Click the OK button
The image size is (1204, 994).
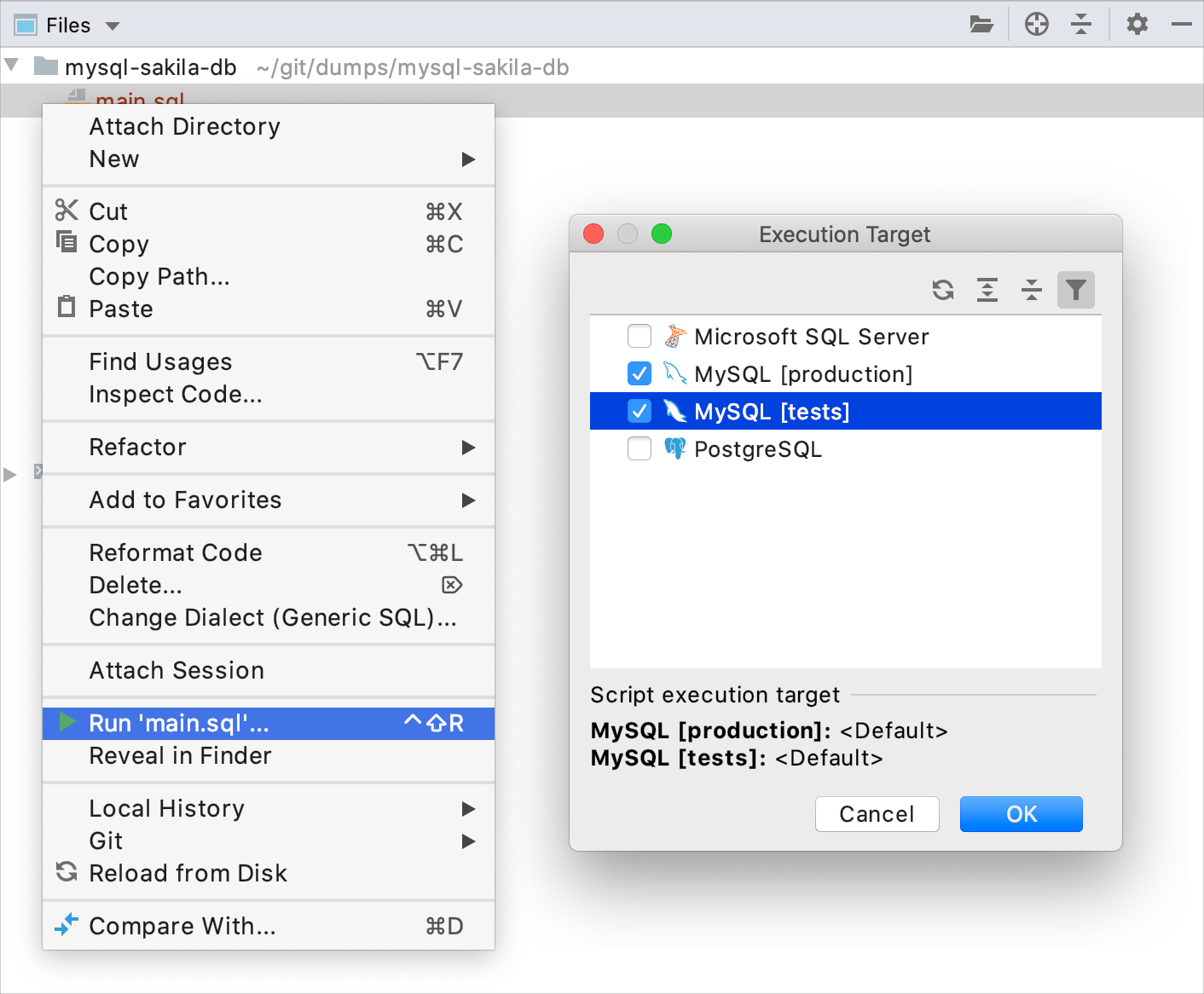click(1022, 814)
